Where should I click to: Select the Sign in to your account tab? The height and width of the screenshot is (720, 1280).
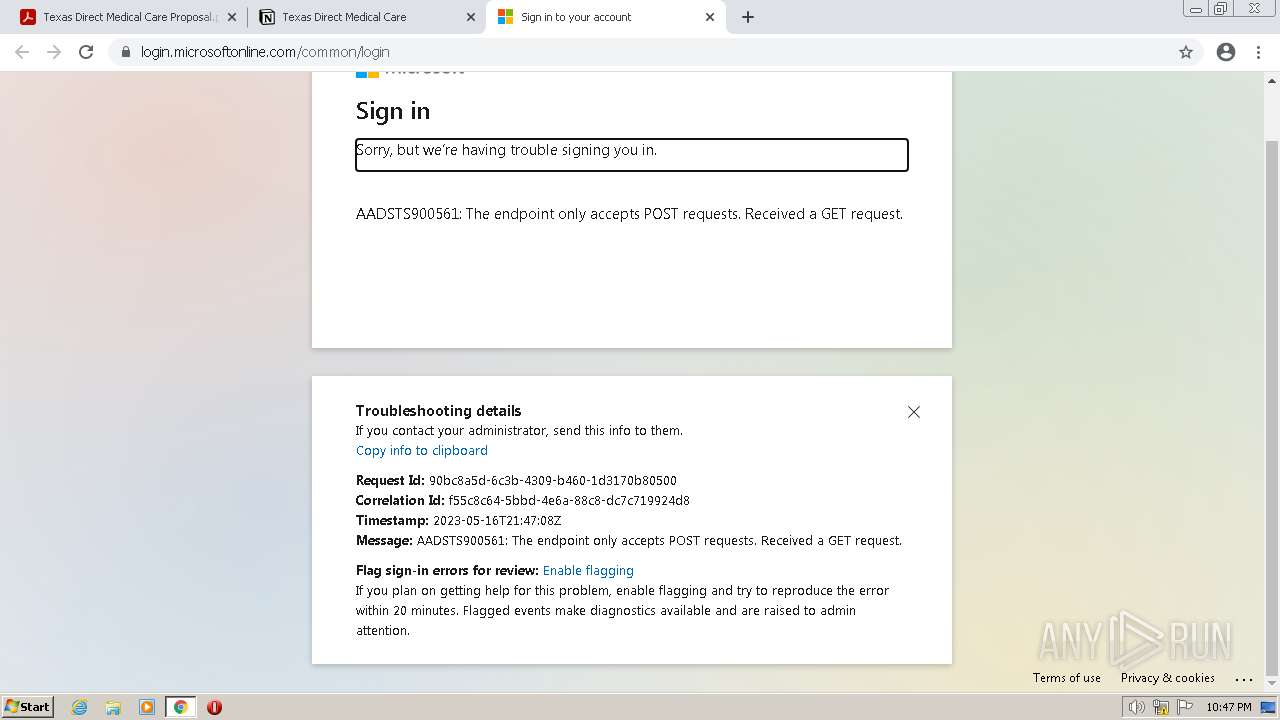pos(605,17)
